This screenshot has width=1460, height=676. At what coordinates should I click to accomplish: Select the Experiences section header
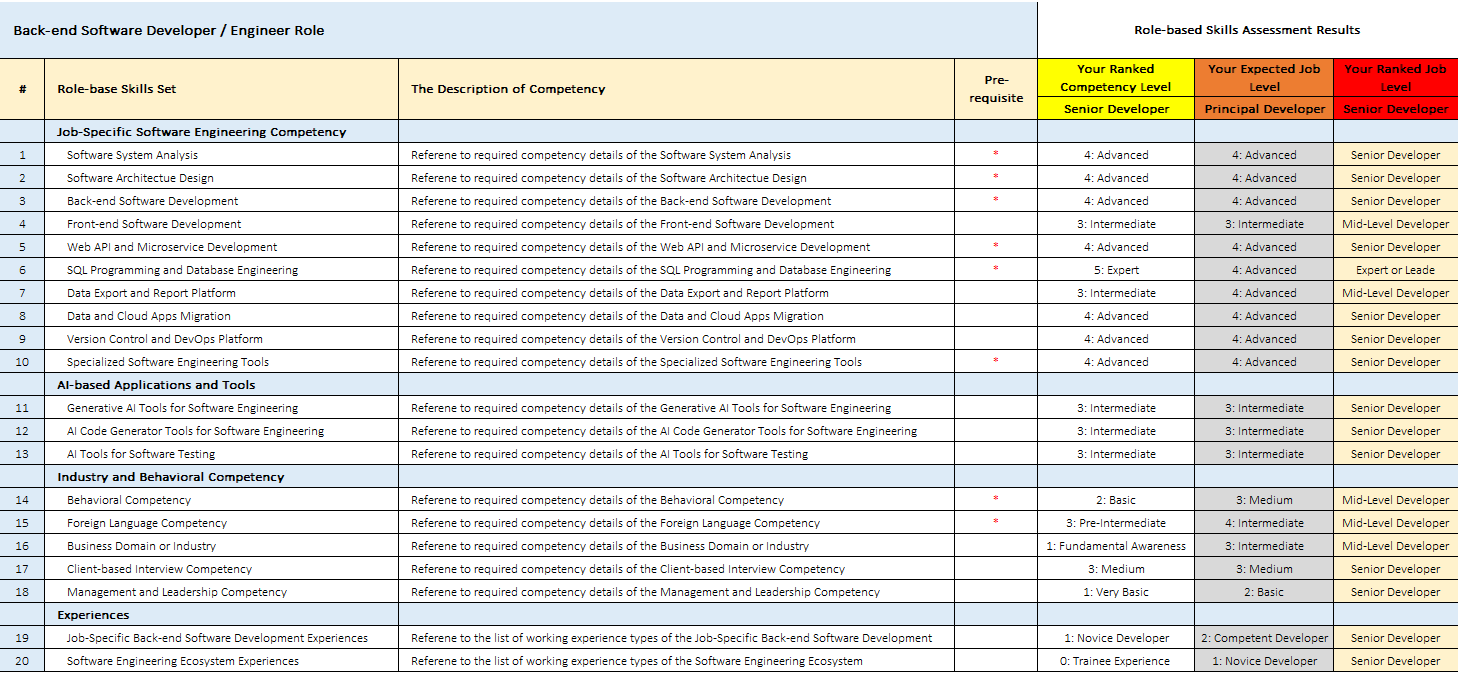point(93,615)
